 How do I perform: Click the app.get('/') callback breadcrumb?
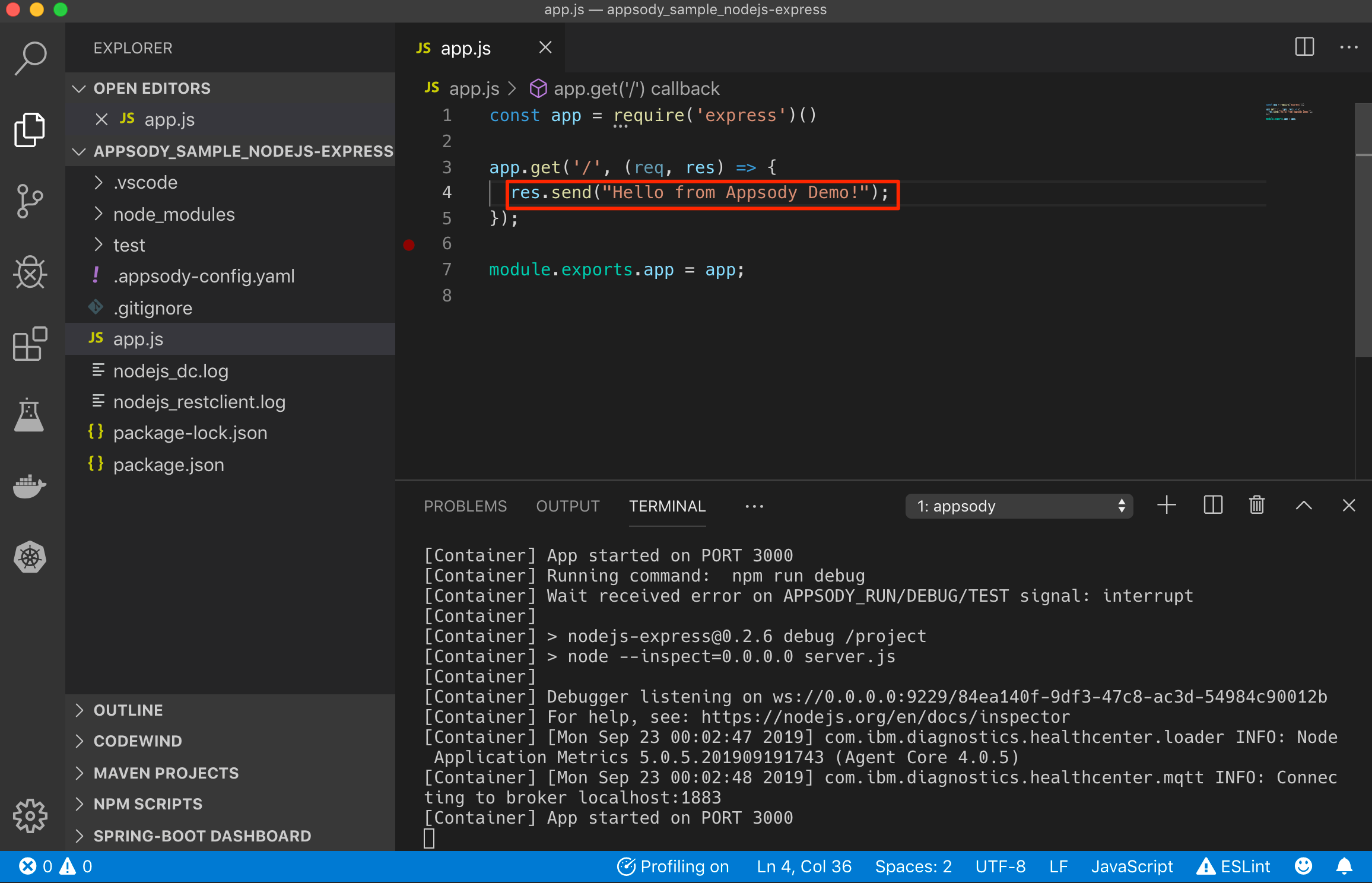(624, 88)
